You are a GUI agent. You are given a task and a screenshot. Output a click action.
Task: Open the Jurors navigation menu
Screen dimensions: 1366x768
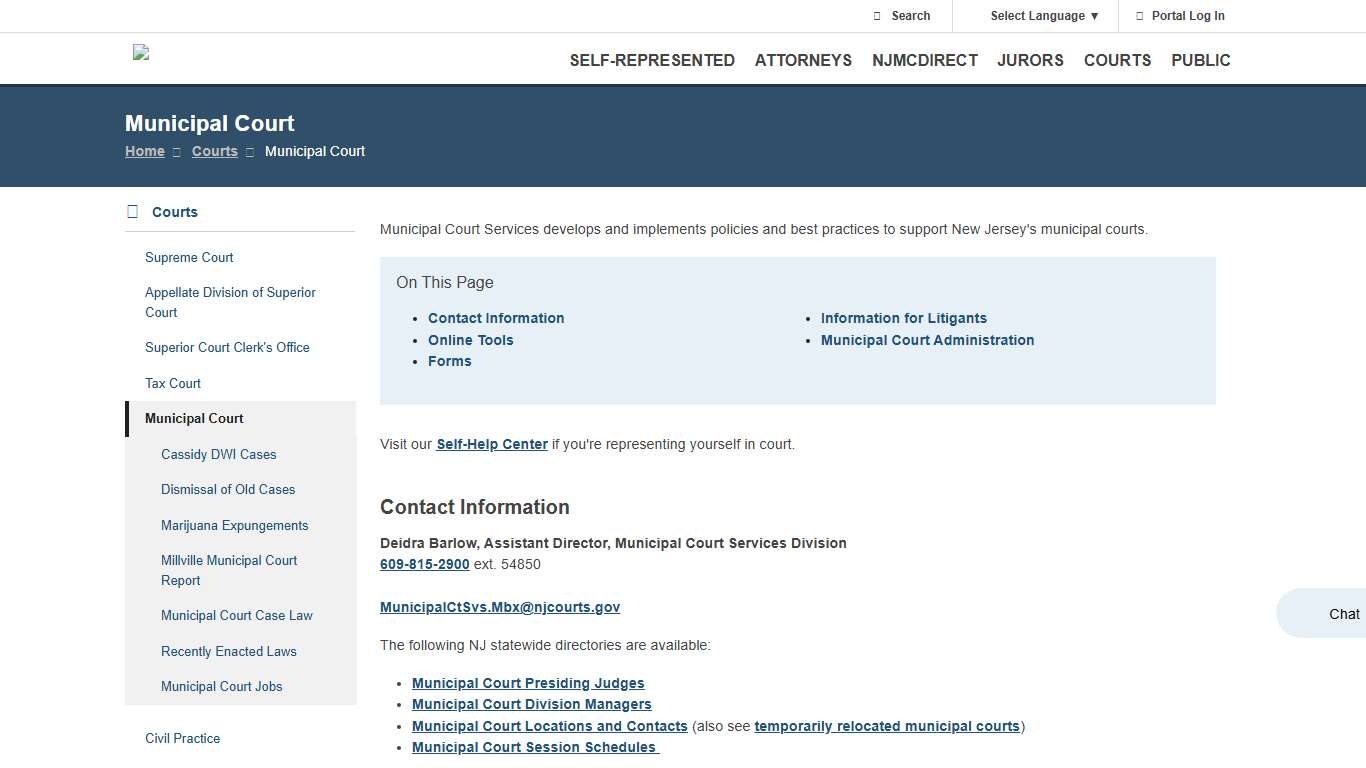[x=1030, y=60]
